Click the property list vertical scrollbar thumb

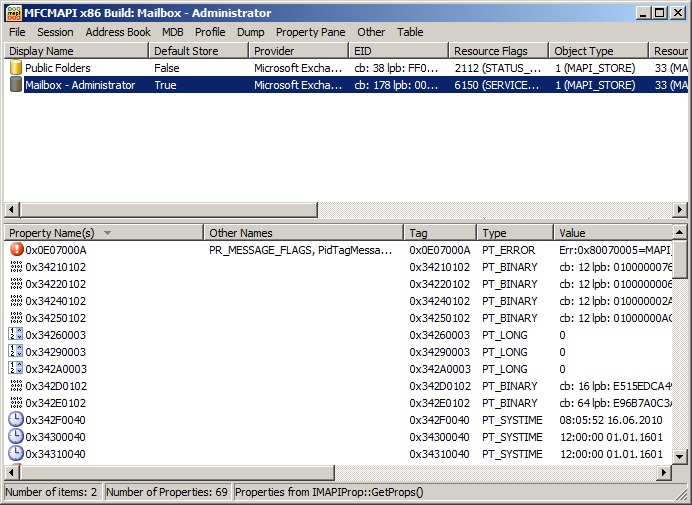click(x=680, y=259)
